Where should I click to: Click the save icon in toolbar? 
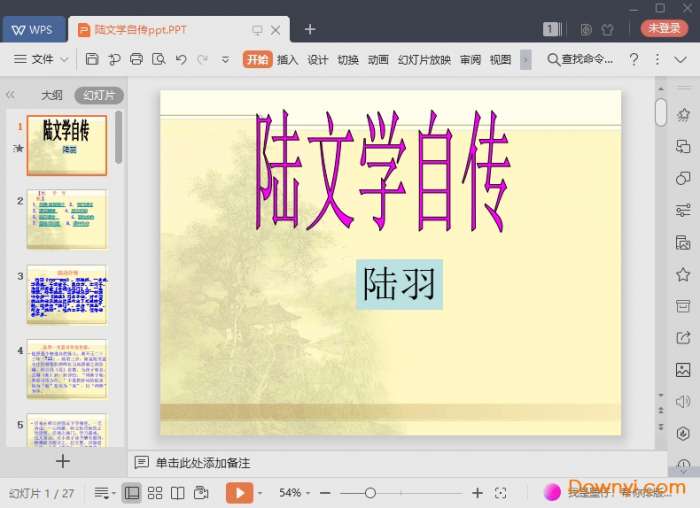tap(92, 60)
